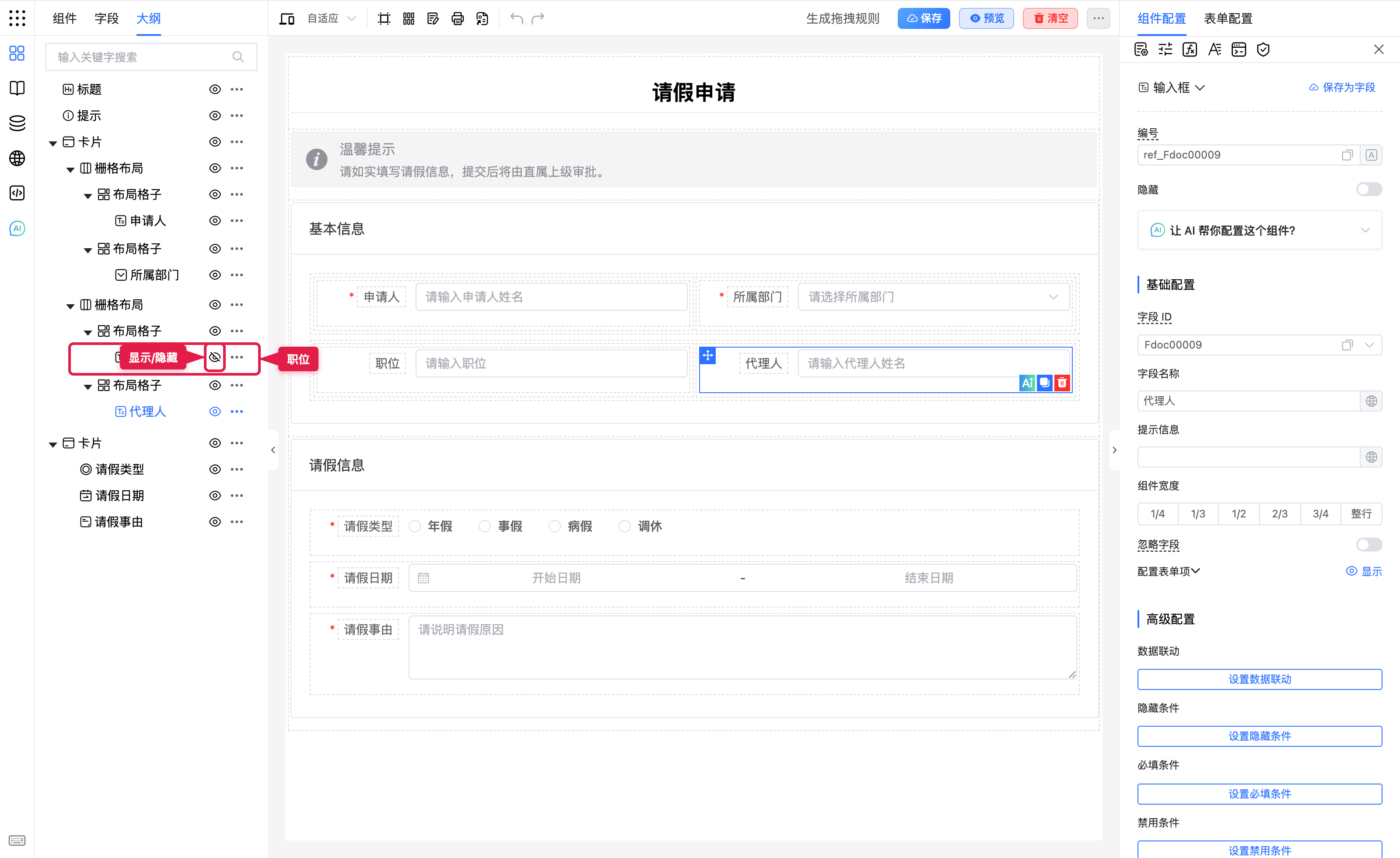Click the print icon in toolbar
The height and width of the screenshot is (858, 1400).
[457, 19]
